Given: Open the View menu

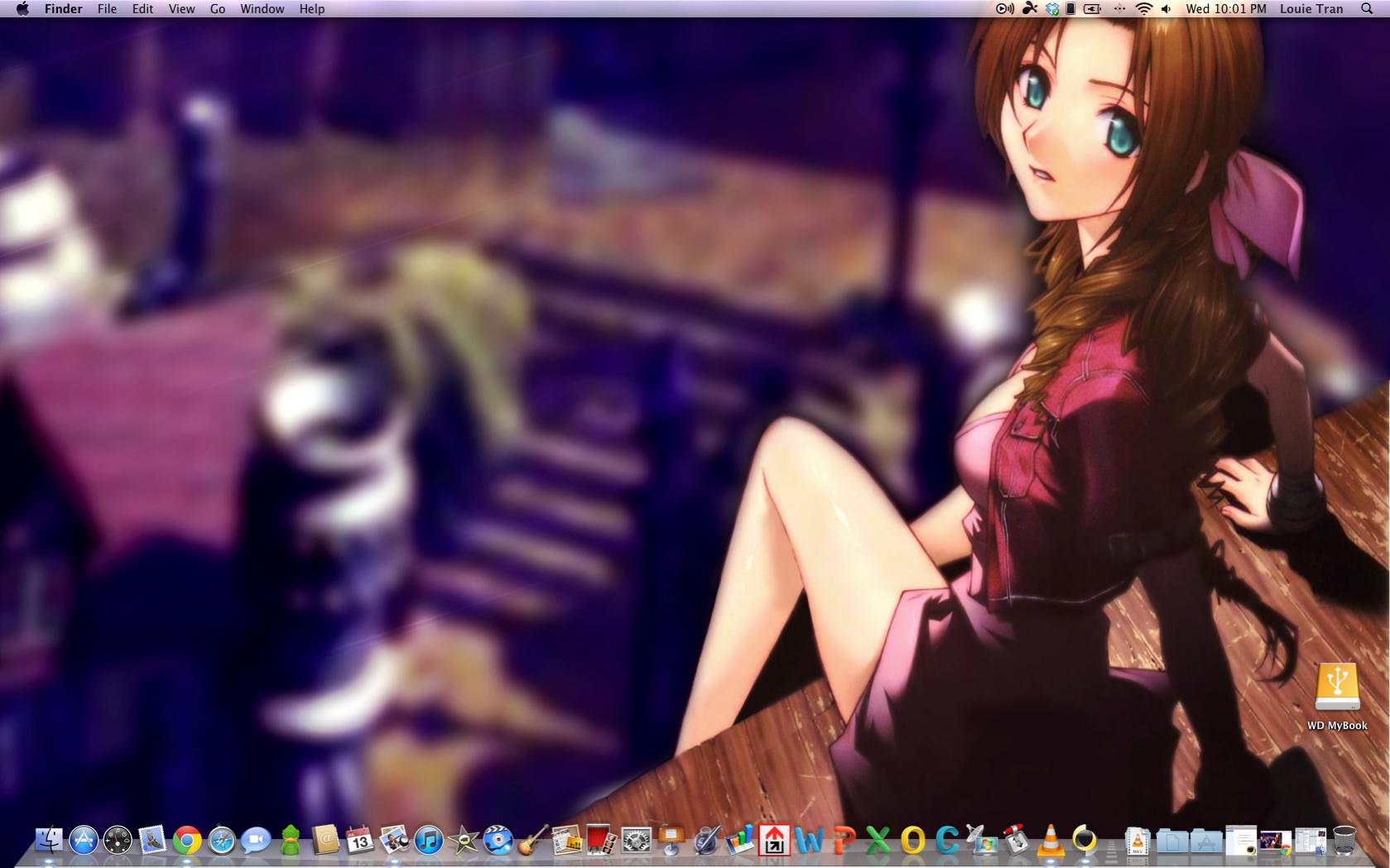Looking at the screenshot, I should click(181, 9).
